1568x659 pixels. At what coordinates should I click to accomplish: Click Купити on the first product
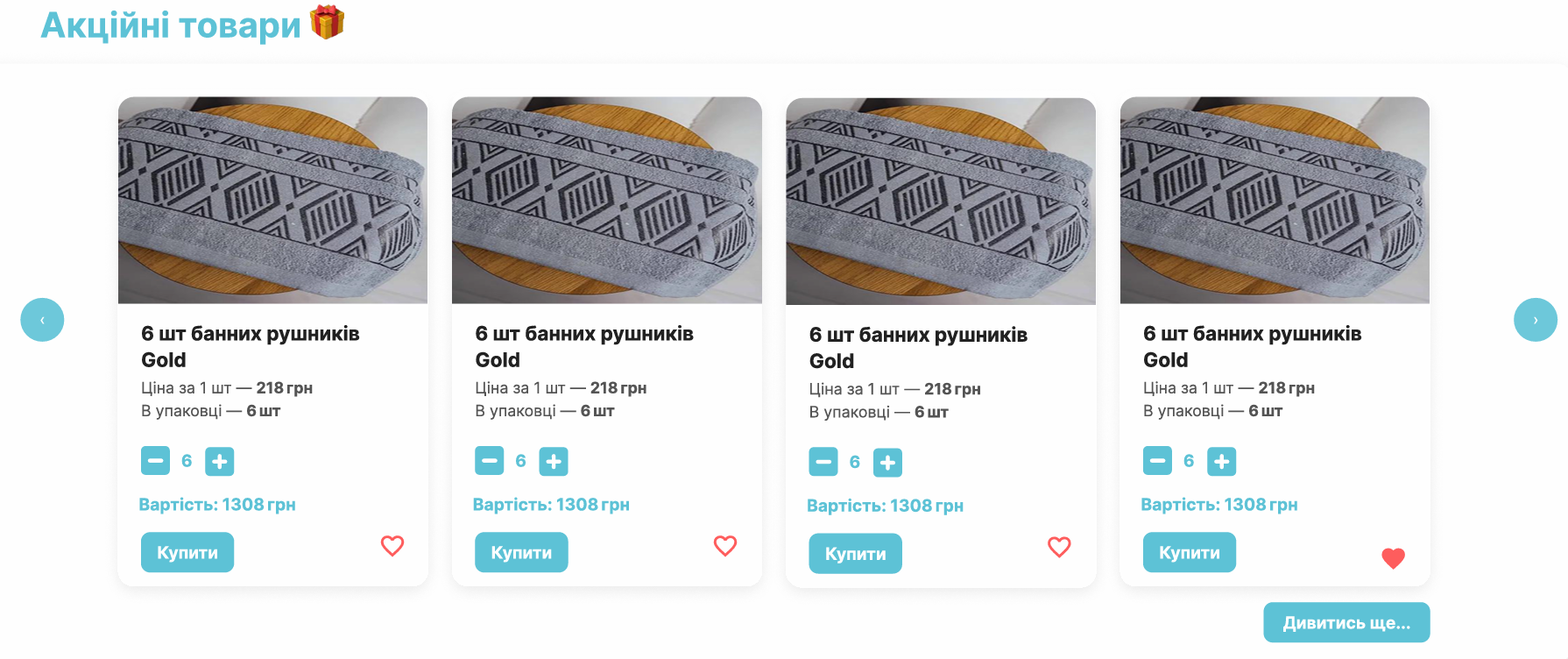point(187,552)
